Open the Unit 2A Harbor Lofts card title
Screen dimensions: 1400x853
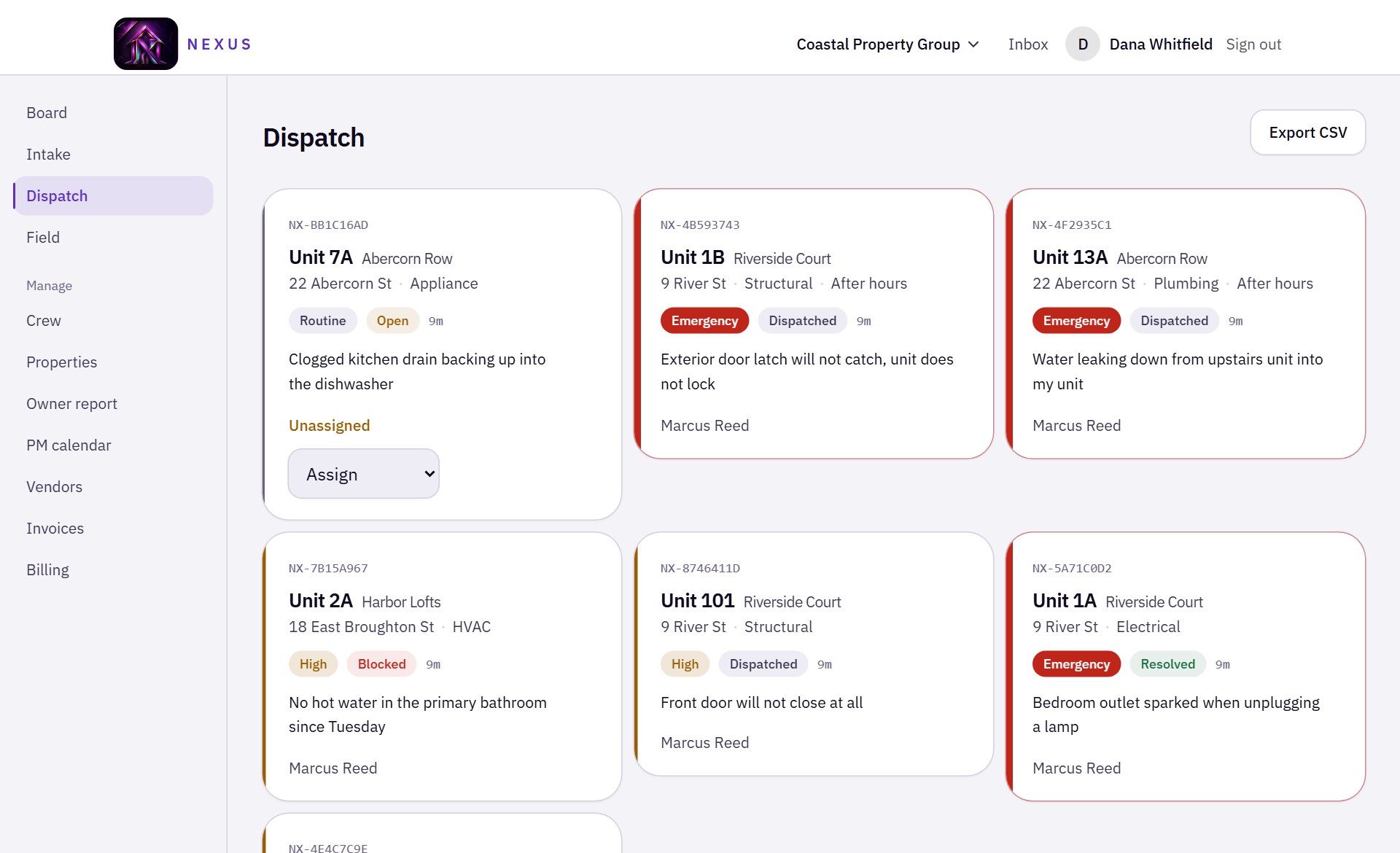click(x=365, y=601)
